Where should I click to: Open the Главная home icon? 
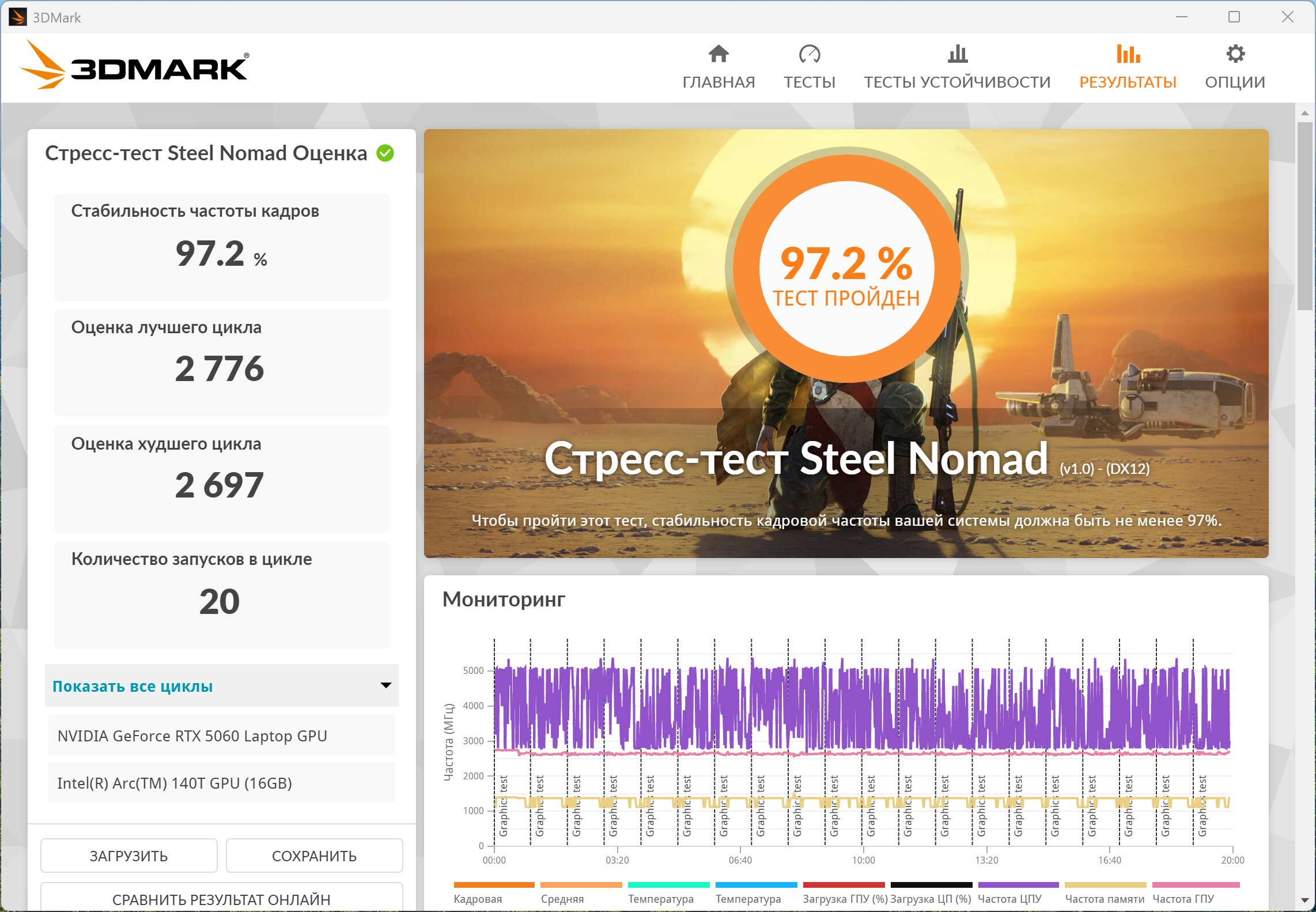point(718,54)
